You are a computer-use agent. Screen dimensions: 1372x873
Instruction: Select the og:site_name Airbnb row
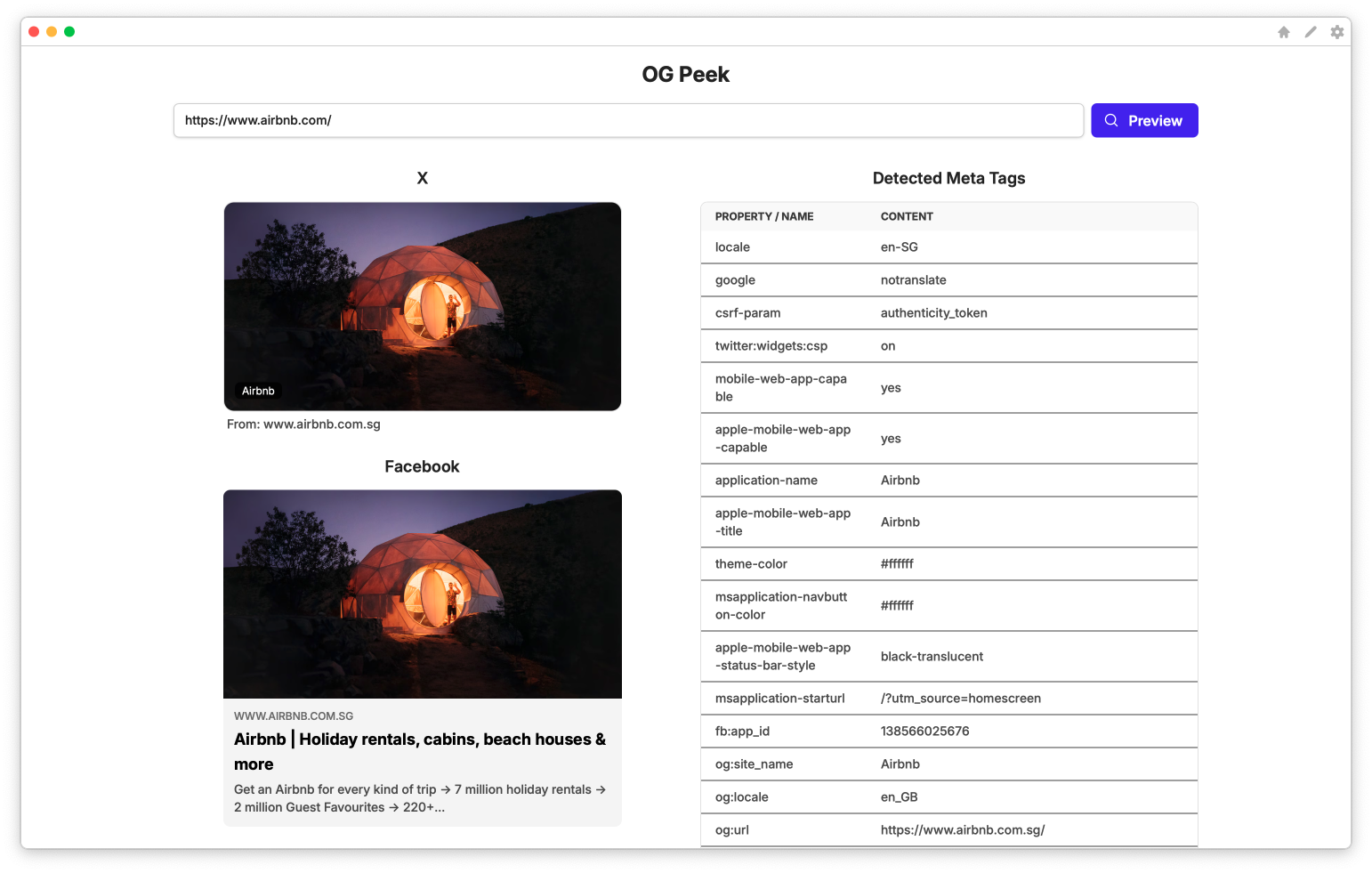[x=949, y=764]
